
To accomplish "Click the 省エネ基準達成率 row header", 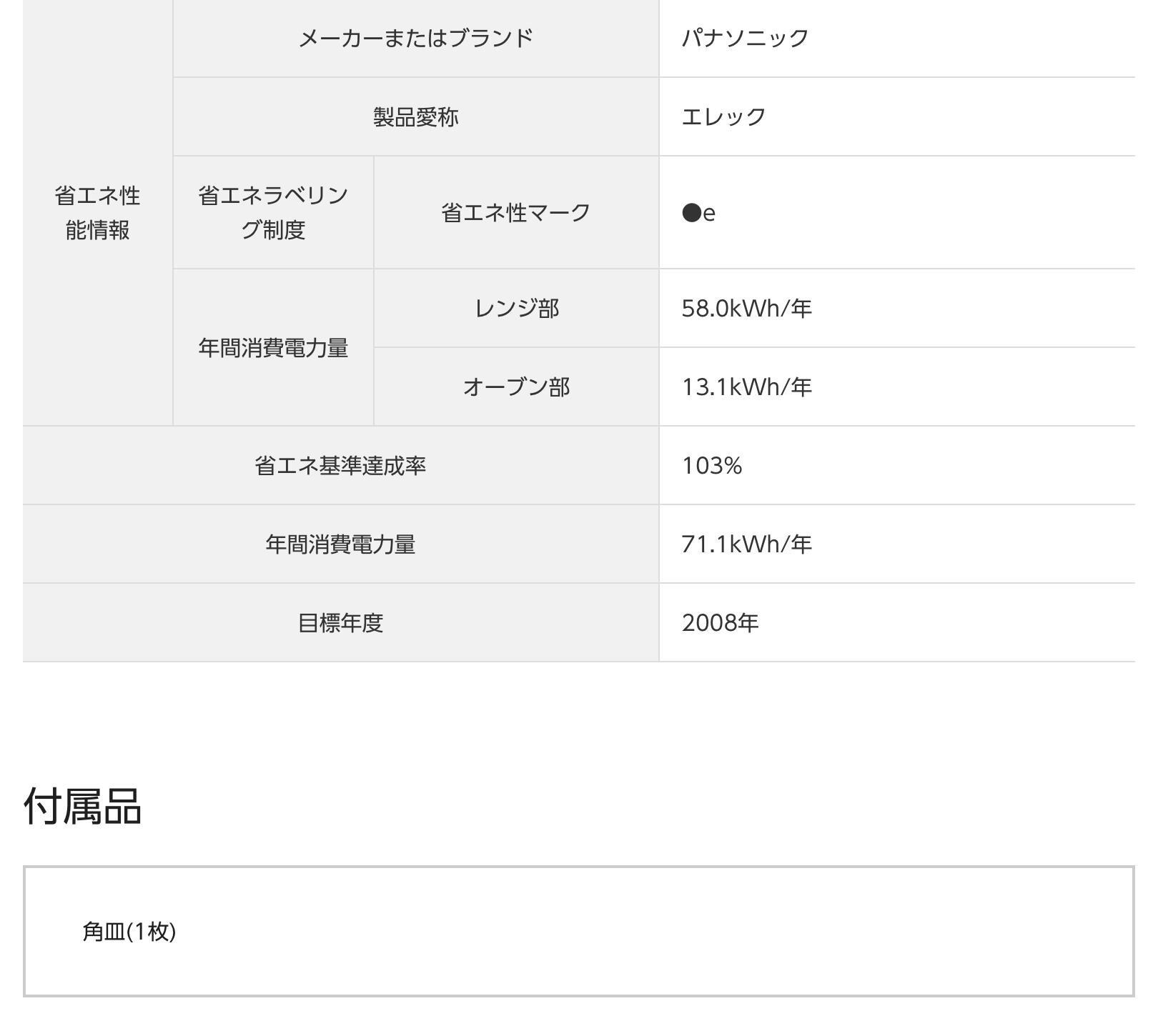I will click(x=340, y=465).
